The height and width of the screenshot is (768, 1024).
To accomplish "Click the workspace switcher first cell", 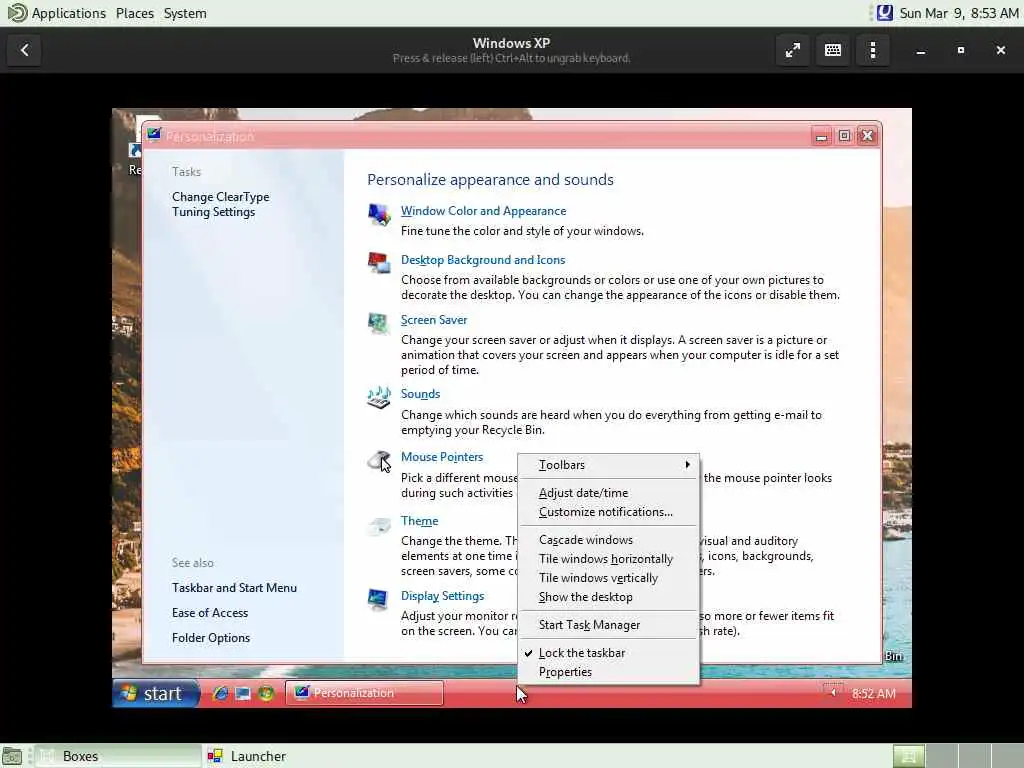I will click(908, 756).
